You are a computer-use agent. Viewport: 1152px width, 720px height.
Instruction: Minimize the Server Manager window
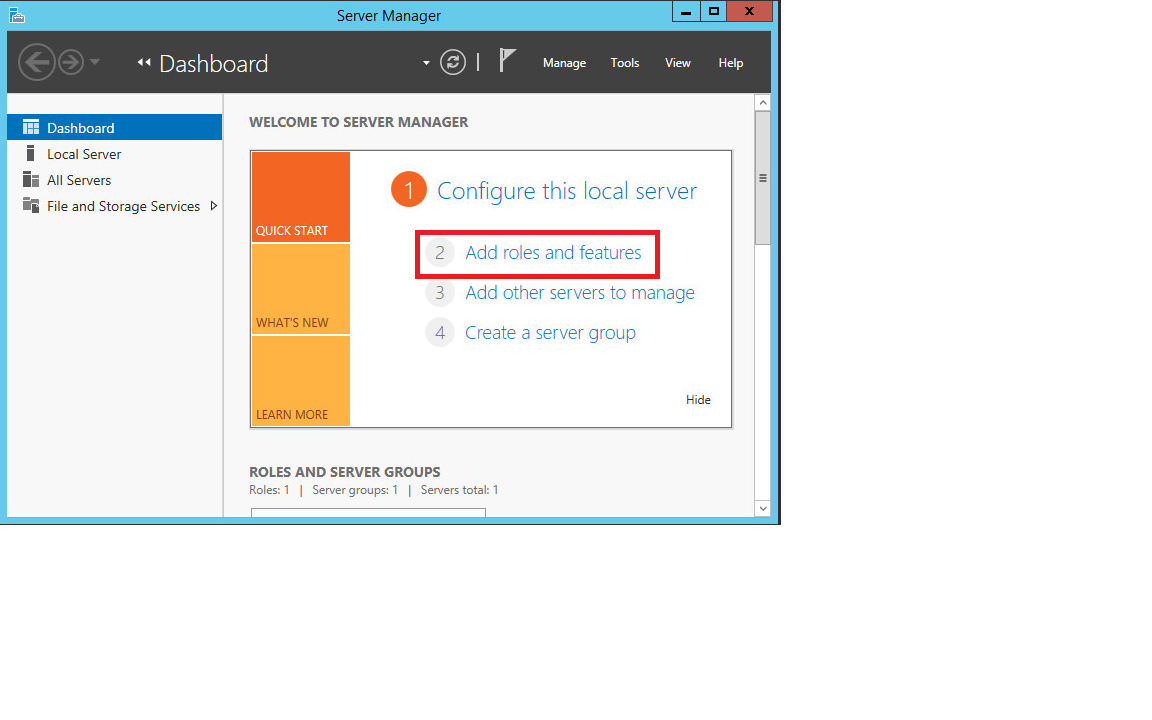point(685,11)
